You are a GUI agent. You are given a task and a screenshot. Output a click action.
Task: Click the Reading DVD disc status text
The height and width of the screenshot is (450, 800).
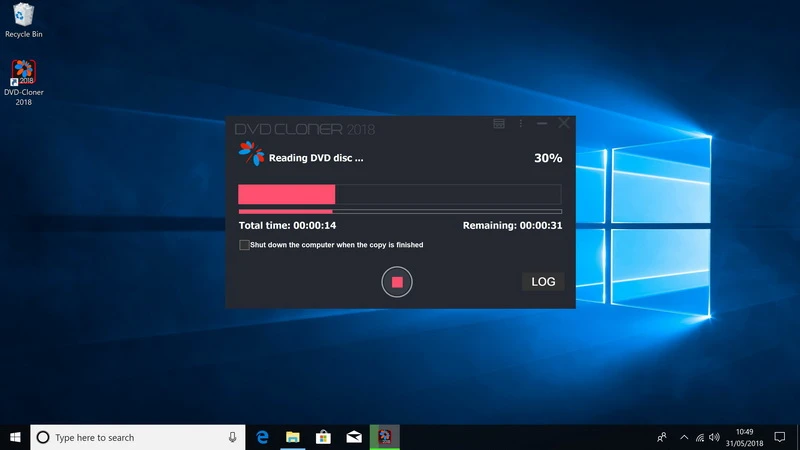[x=316, y=158]
